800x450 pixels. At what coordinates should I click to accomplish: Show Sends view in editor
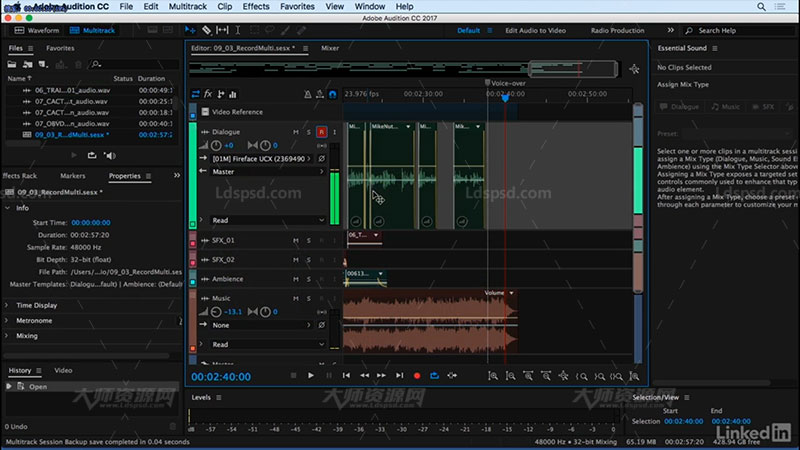pos(221,94)
